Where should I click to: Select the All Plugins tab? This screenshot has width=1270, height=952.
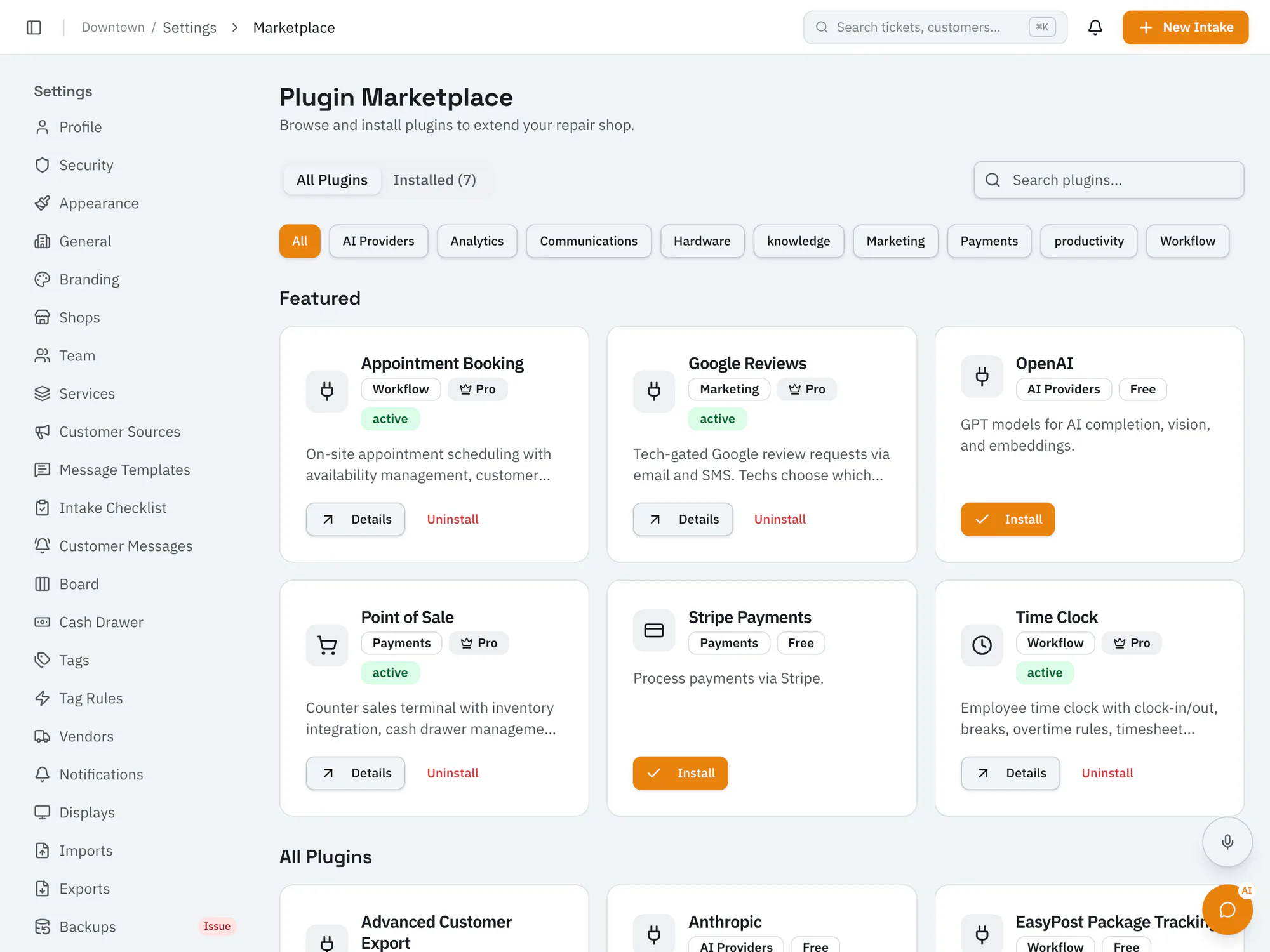[332, 180]
